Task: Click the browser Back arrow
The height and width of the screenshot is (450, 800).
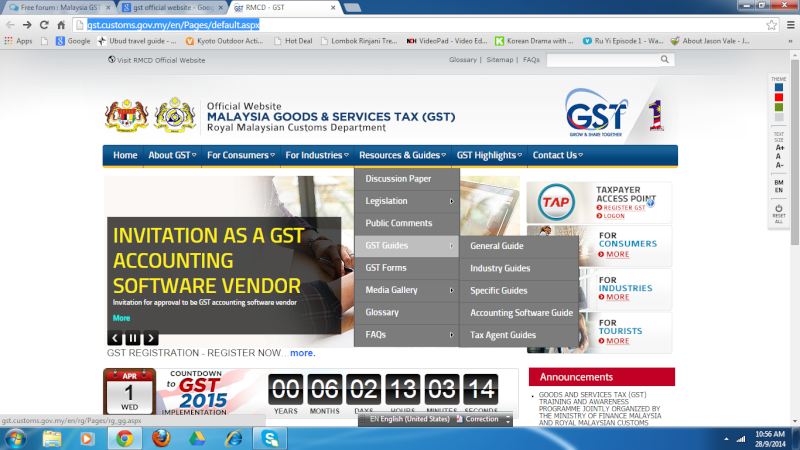Action: coord(10,24)
